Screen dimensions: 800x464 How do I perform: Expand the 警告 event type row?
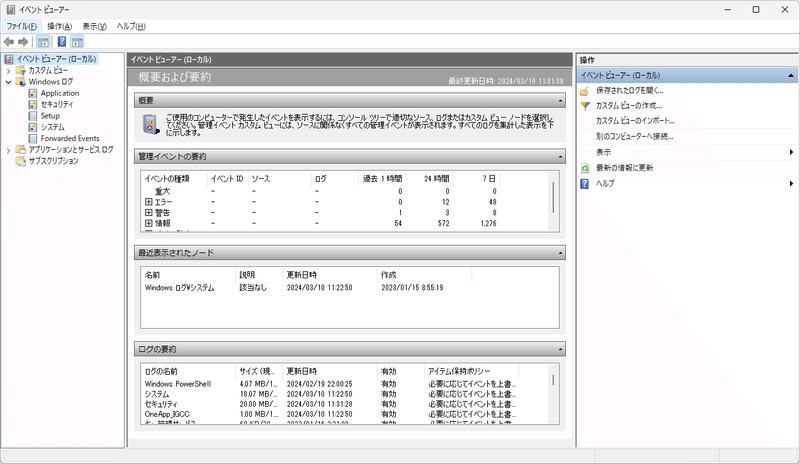coord(148,212)
